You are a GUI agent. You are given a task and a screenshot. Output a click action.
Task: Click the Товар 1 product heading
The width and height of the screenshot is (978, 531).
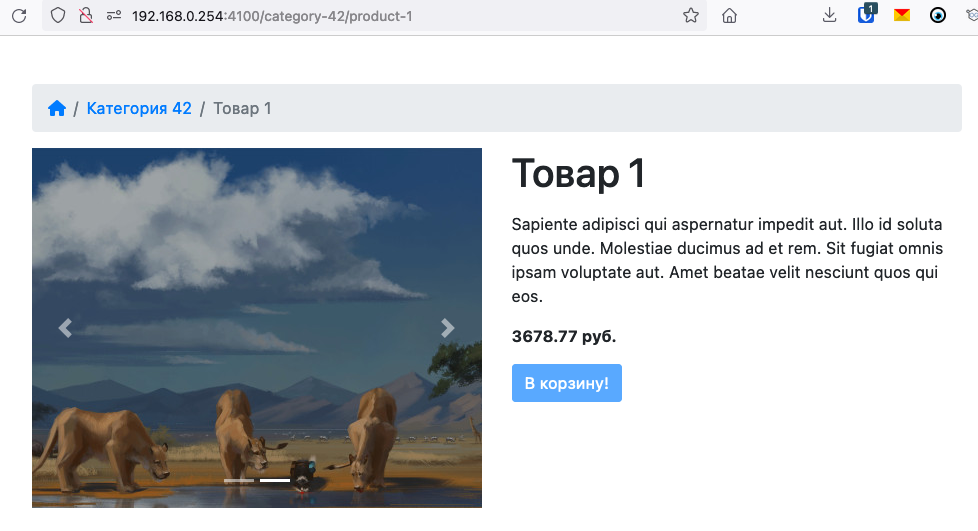pyautogui.click(x=578, y=173)
